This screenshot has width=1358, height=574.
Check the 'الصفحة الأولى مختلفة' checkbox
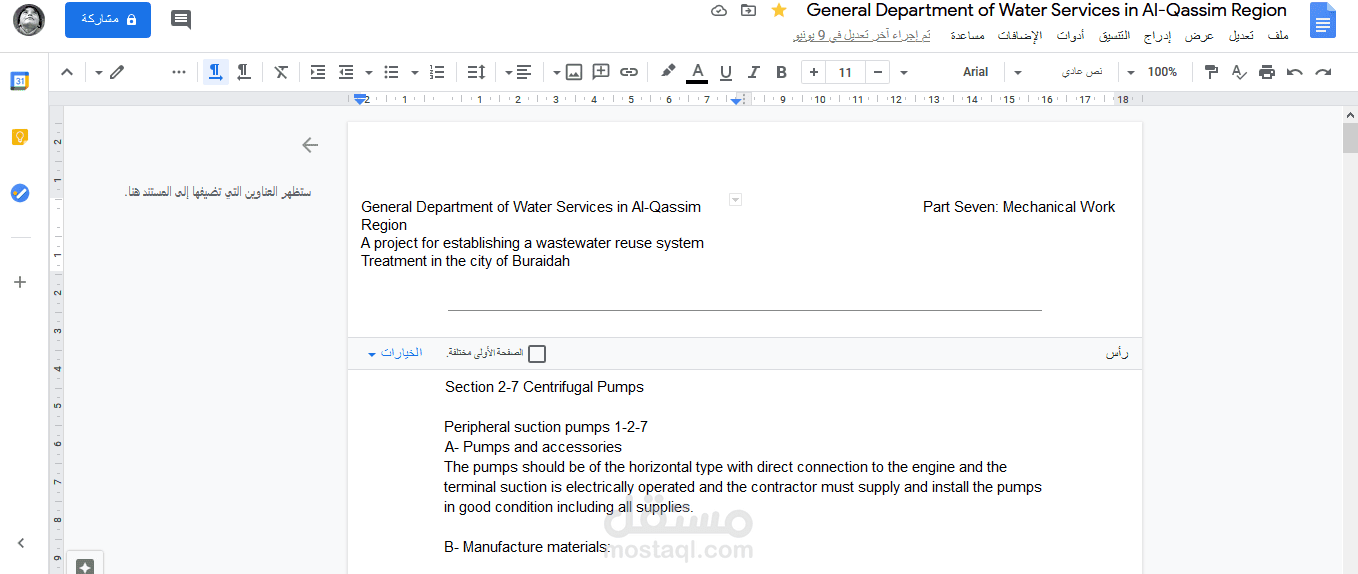click(537, 354)
